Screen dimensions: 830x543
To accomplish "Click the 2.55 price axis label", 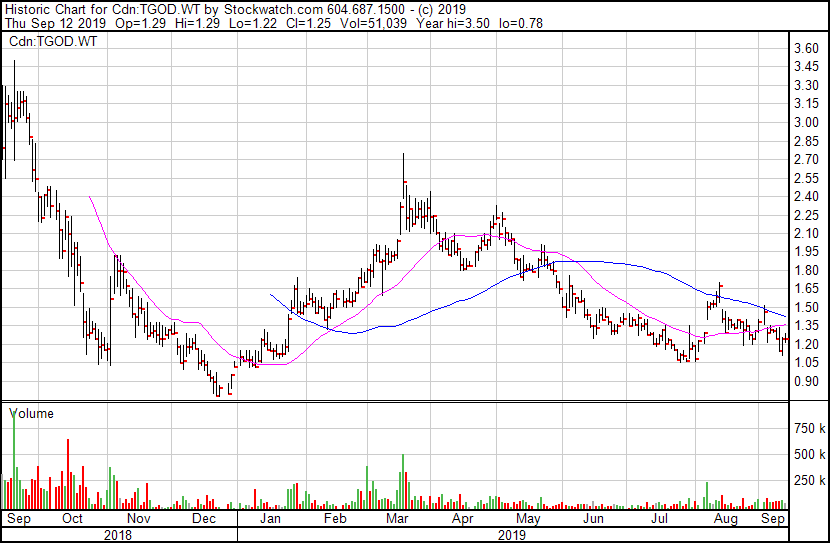I will (x=807, y=178).
